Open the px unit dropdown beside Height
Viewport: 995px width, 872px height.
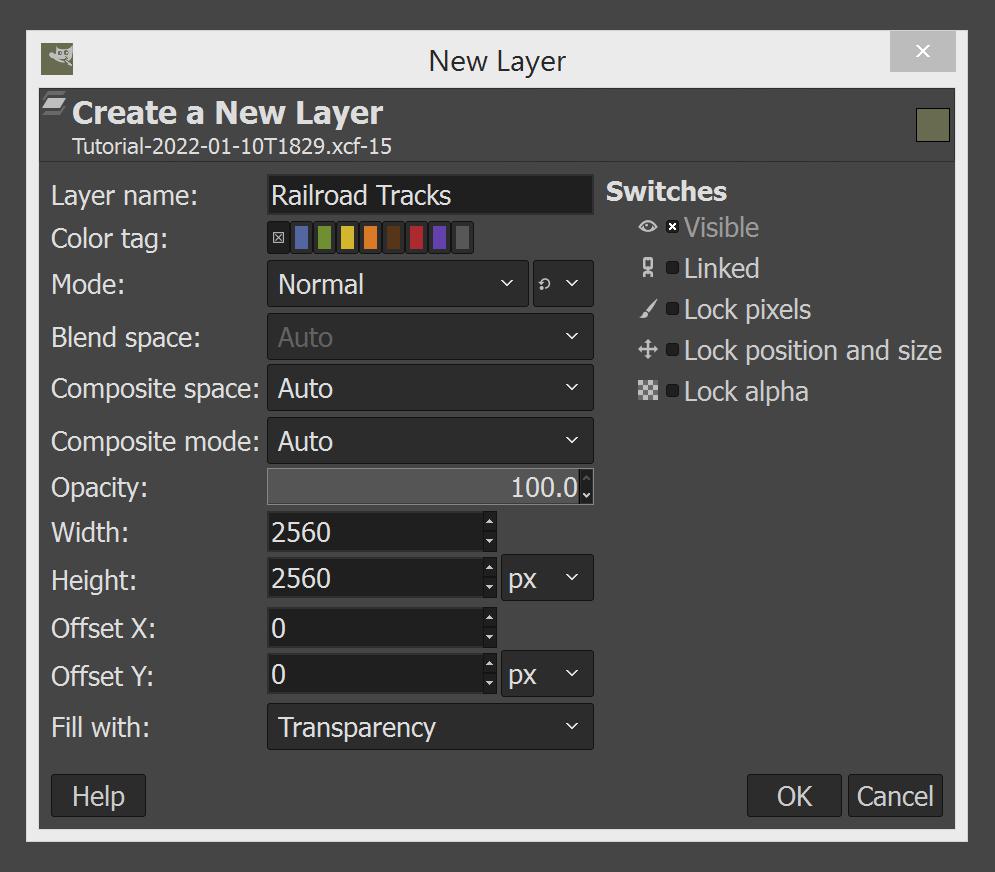547,578
